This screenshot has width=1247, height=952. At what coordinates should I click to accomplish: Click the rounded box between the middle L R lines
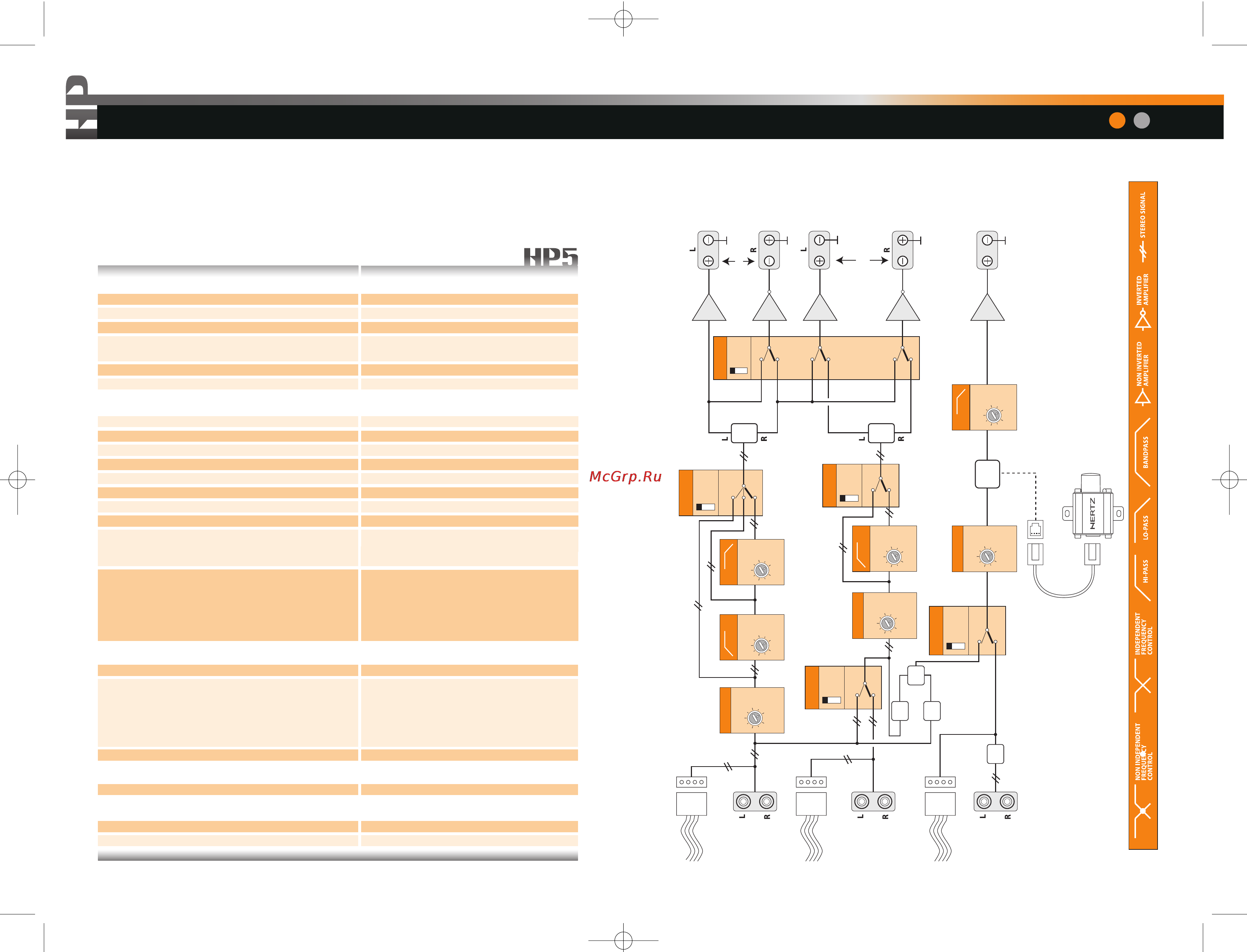881,434
